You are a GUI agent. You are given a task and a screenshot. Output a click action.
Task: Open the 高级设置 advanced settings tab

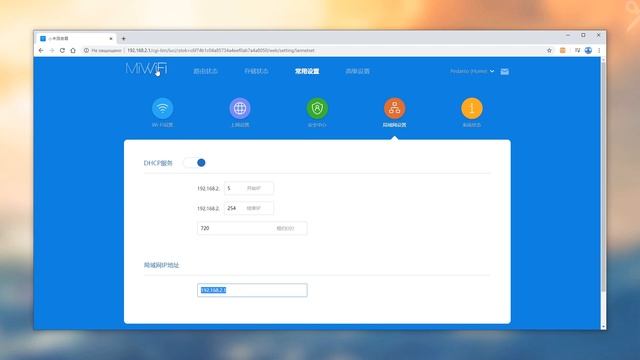point(358,71)
